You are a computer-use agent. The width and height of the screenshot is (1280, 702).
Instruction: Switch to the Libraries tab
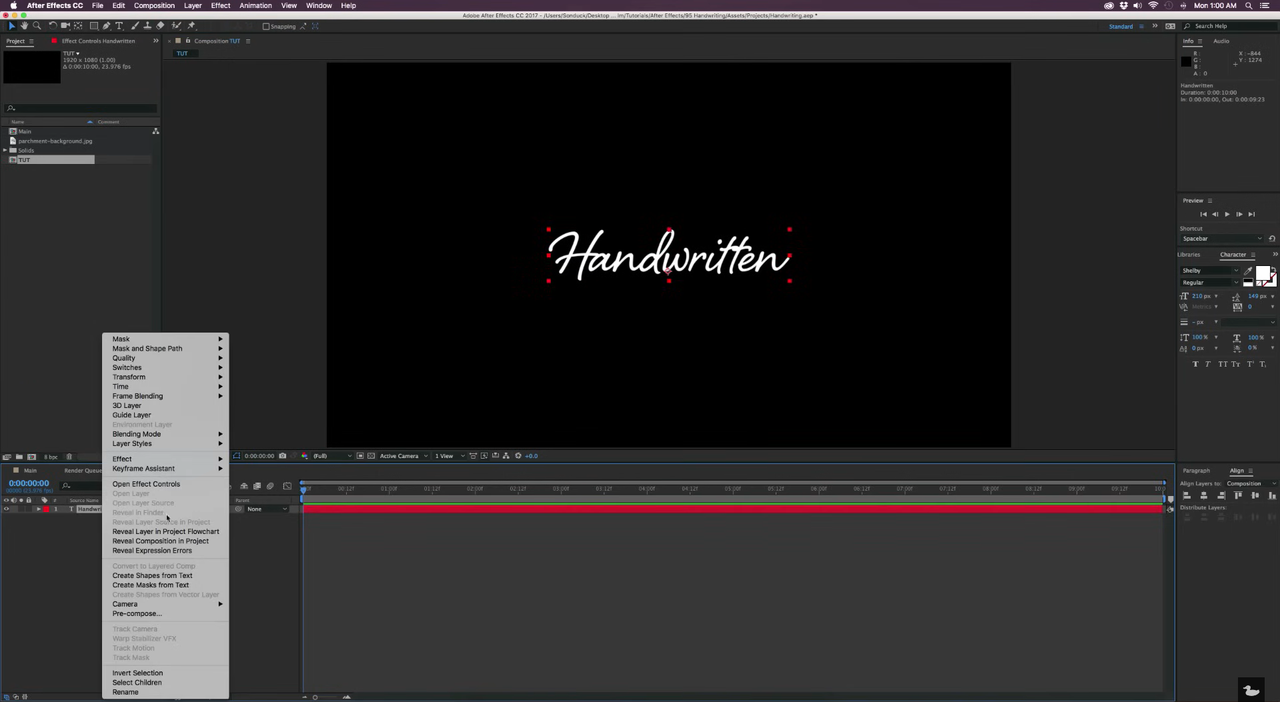pos(1189,255)
